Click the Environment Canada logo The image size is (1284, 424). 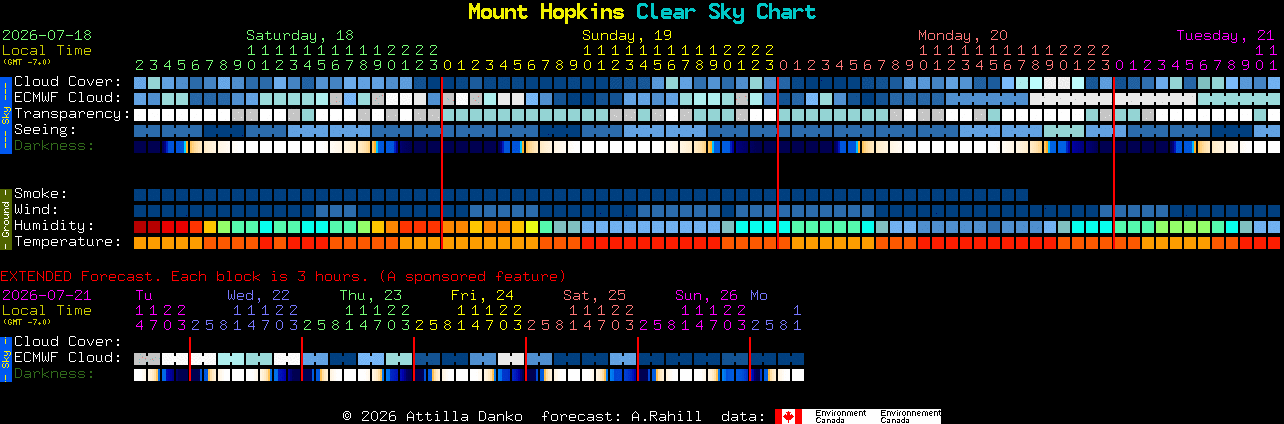[x=858, y=416]
